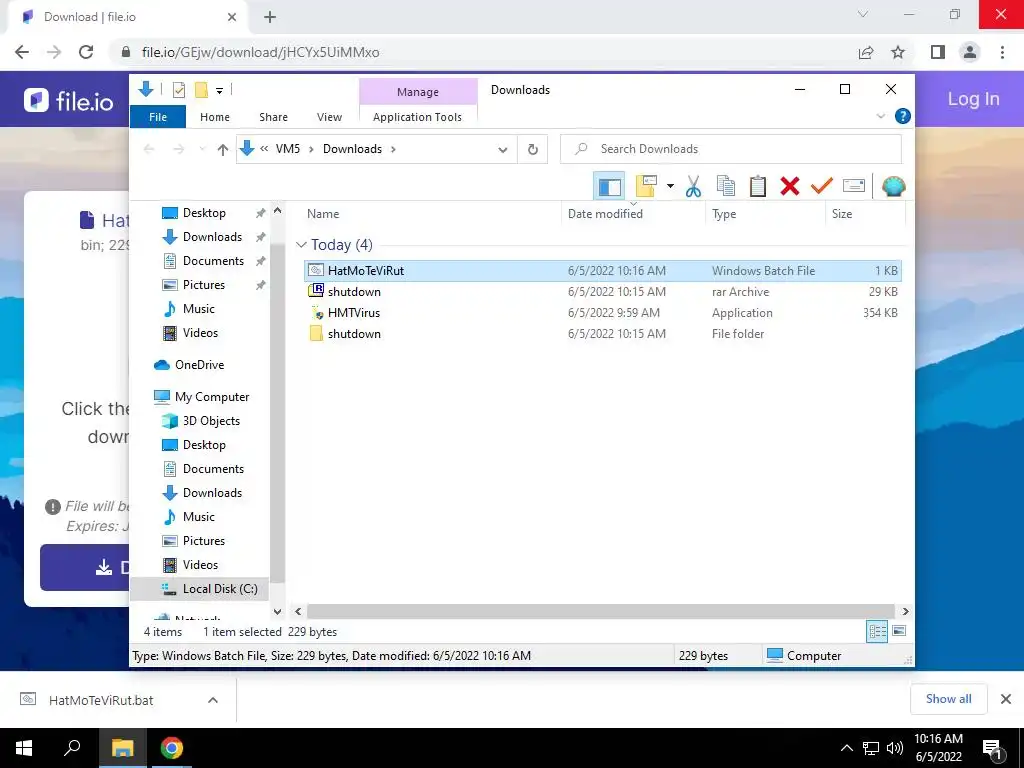This screenshot has height=768, width=1024.
Task: Bookmark this page with the star icon
Action: [x=898, y=52]
